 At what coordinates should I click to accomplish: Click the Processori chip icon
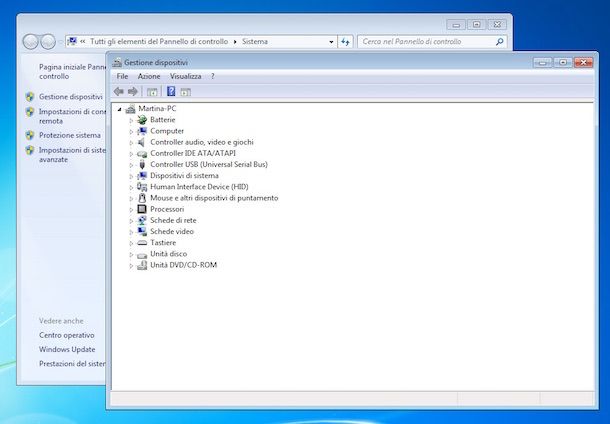[142, 209]
